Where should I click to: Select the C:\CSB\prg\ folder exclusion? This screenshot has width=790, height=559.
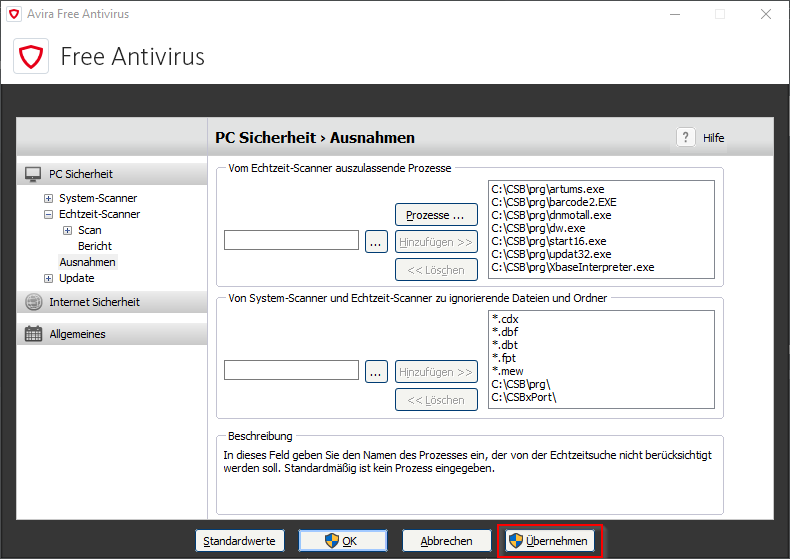coord(521,384)
